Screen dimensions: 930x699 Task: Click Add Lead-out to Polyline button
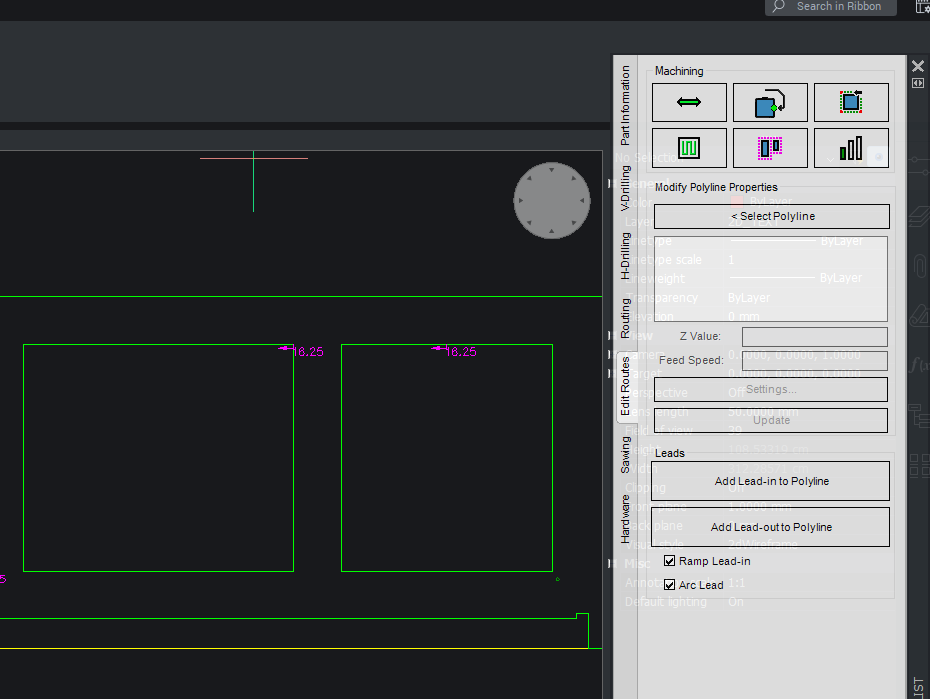770,527
